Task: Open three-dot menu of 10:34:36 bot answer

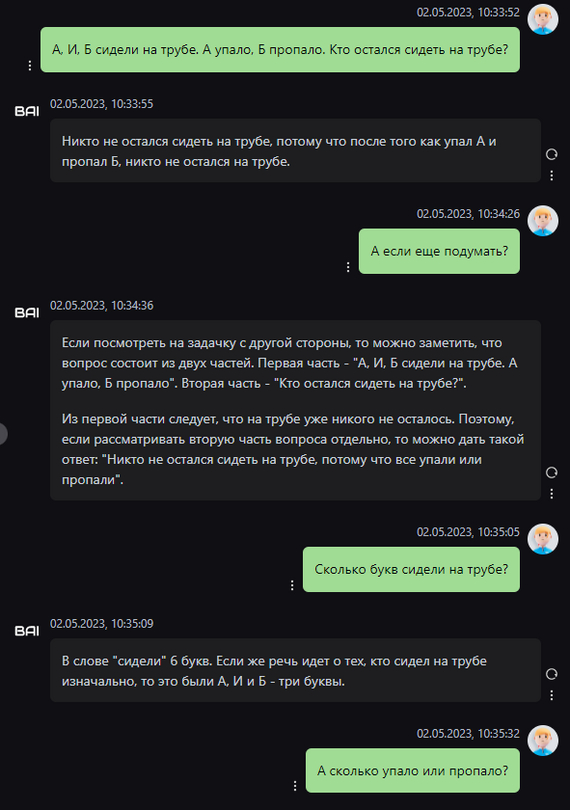Action: pos(551,494)
